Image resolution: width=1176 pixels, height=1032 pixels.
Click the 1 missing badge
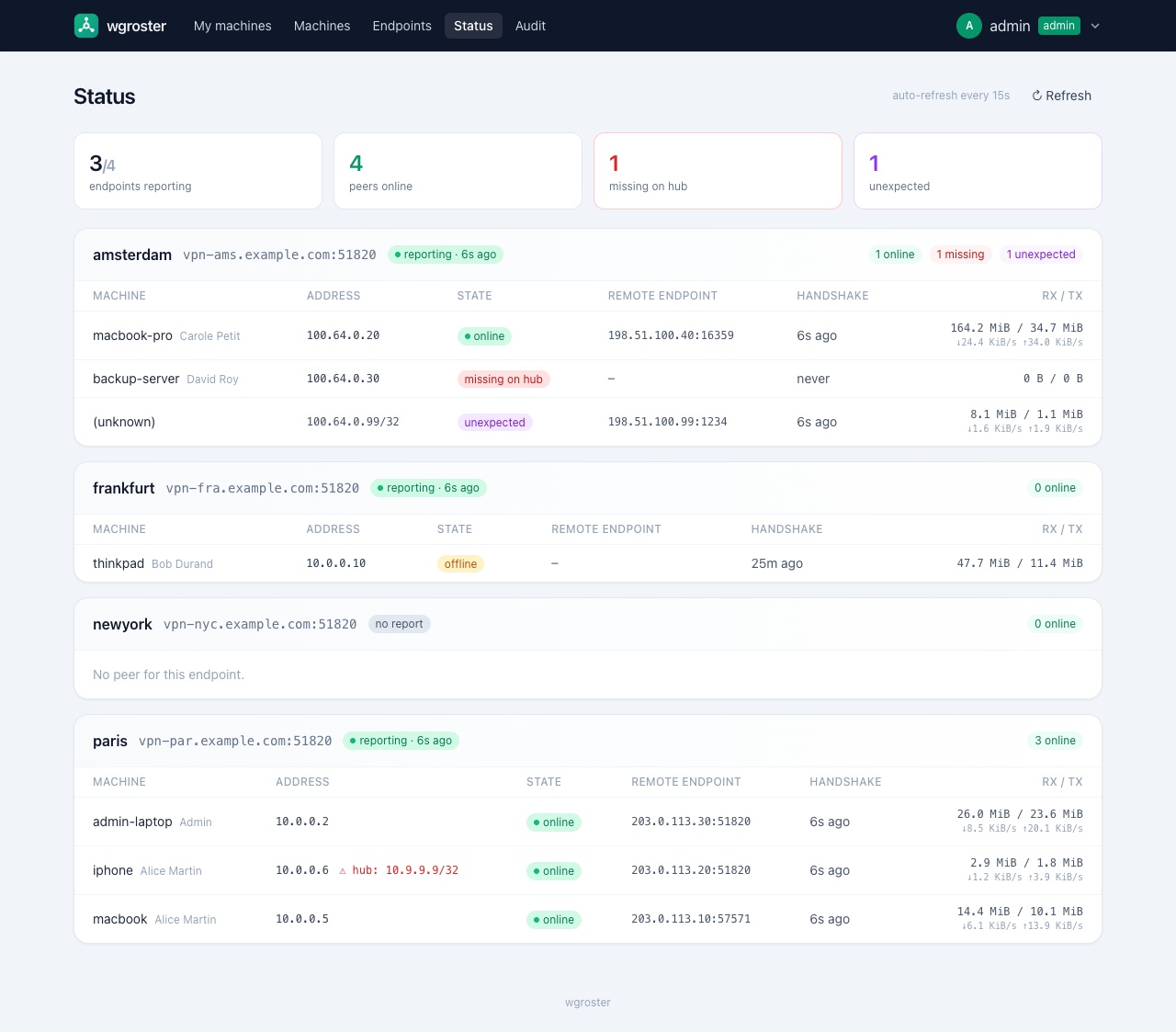coord(960,255)
